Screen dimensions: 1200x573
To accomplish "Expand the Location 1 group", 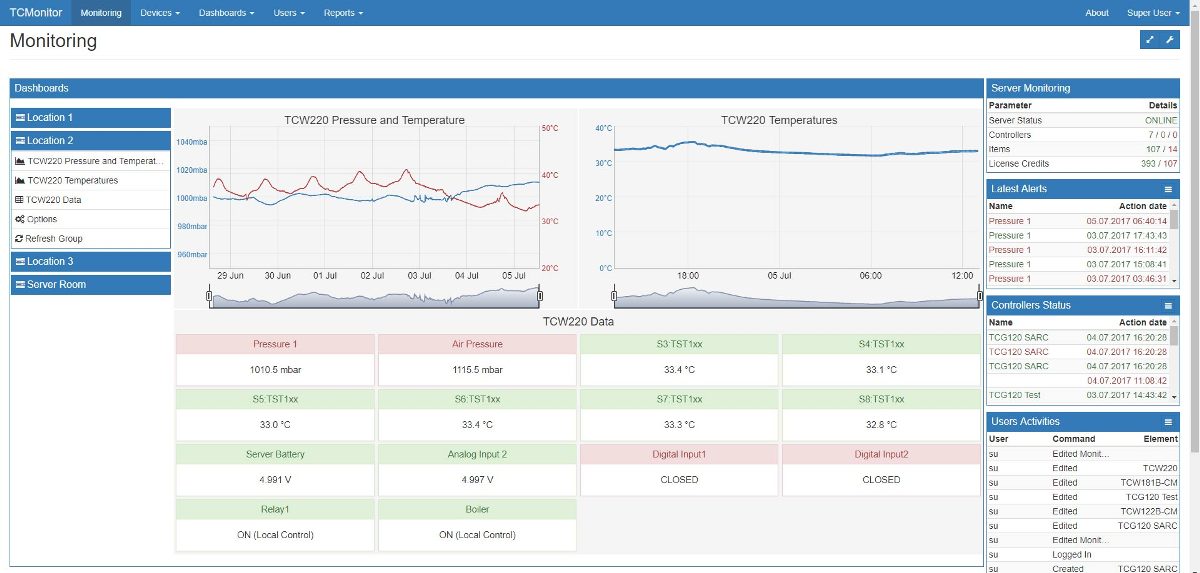I will pos(91,118).
